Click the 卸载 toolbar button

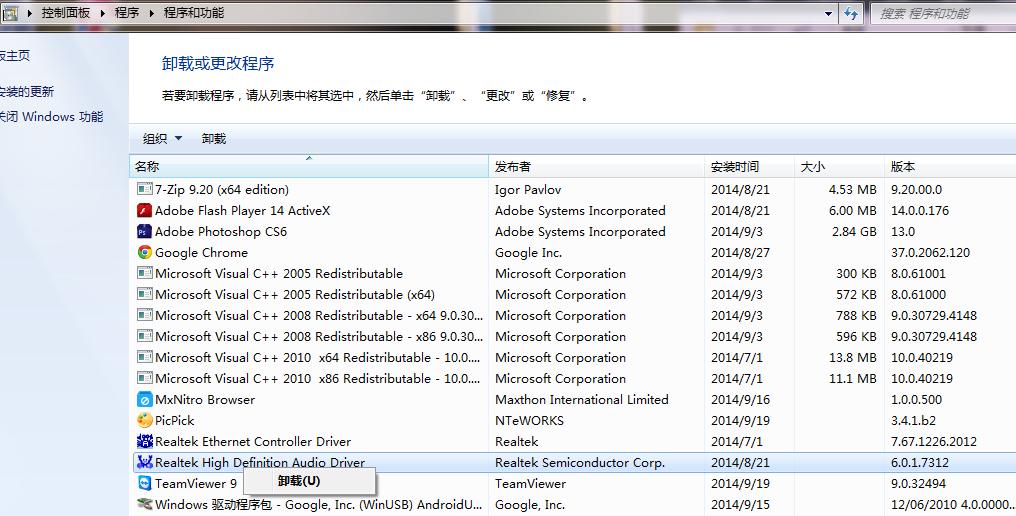213,139
